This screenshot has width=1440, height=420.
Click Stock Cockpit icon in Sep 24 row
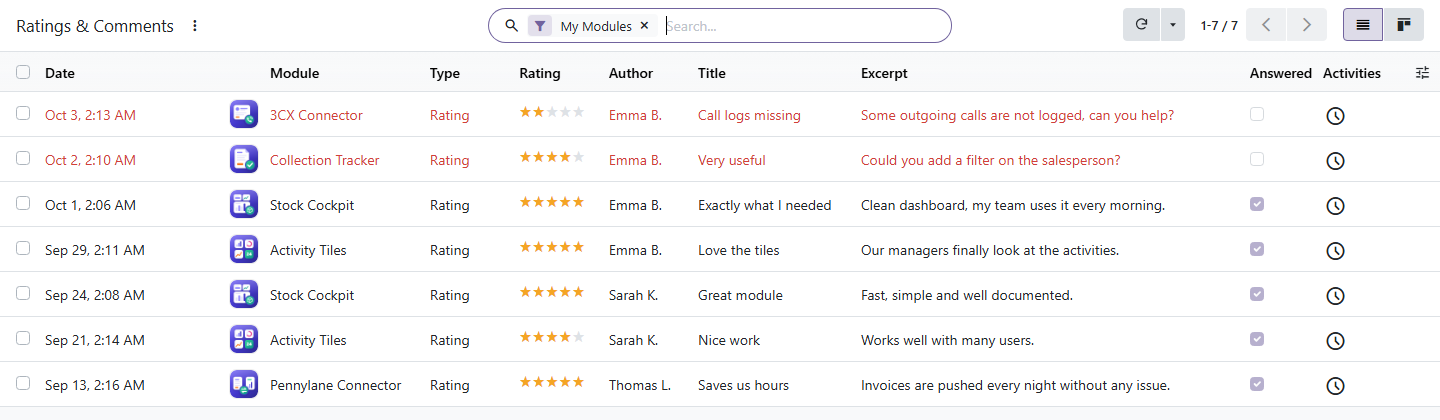click(244, 294)
